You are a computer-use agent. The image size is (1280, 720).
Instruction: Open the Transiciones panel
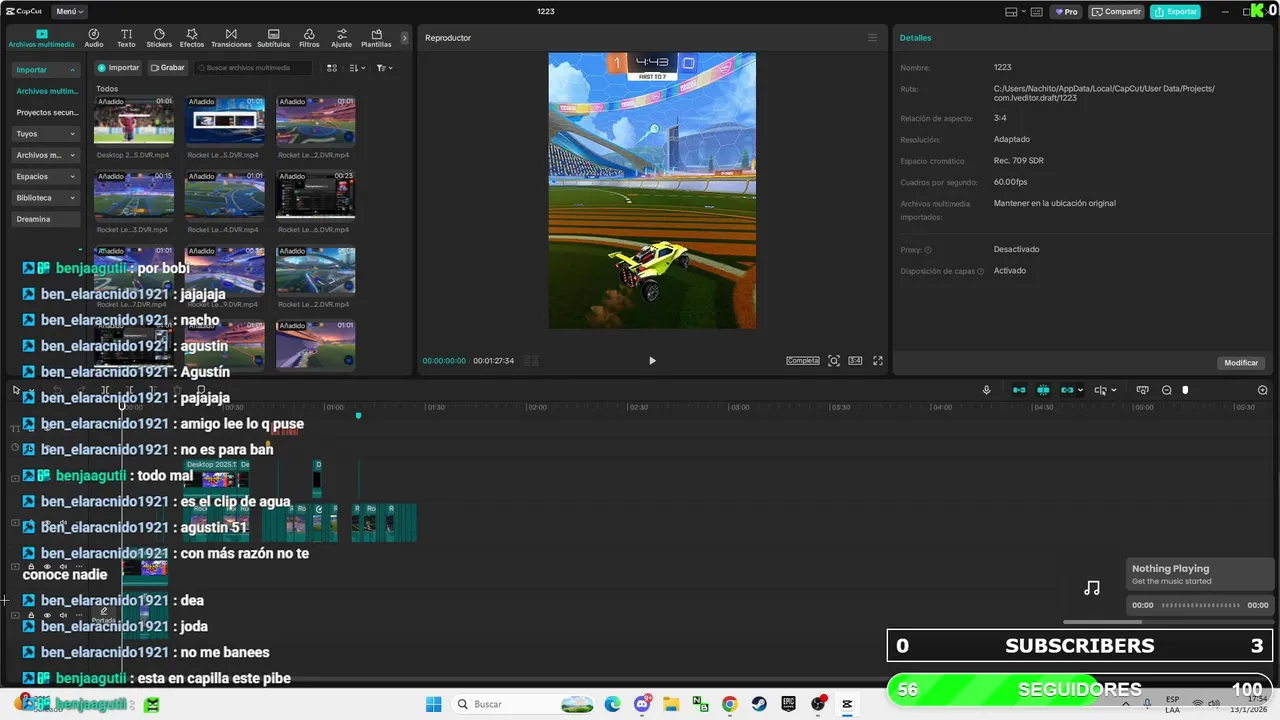231,39
